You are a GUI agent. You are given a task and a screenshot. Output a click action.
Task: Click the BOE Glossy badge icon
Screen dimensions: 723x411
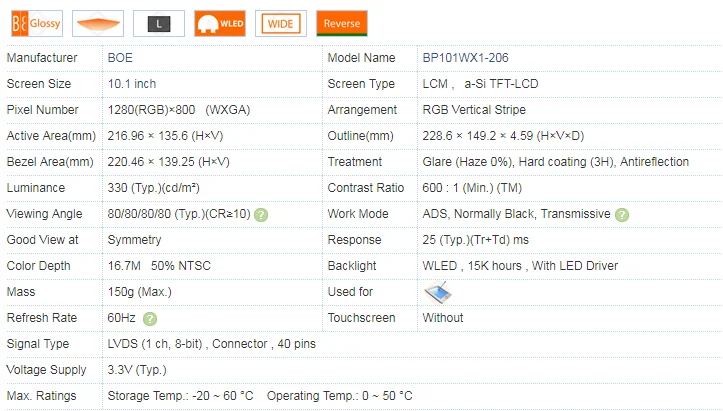(37, 24)
